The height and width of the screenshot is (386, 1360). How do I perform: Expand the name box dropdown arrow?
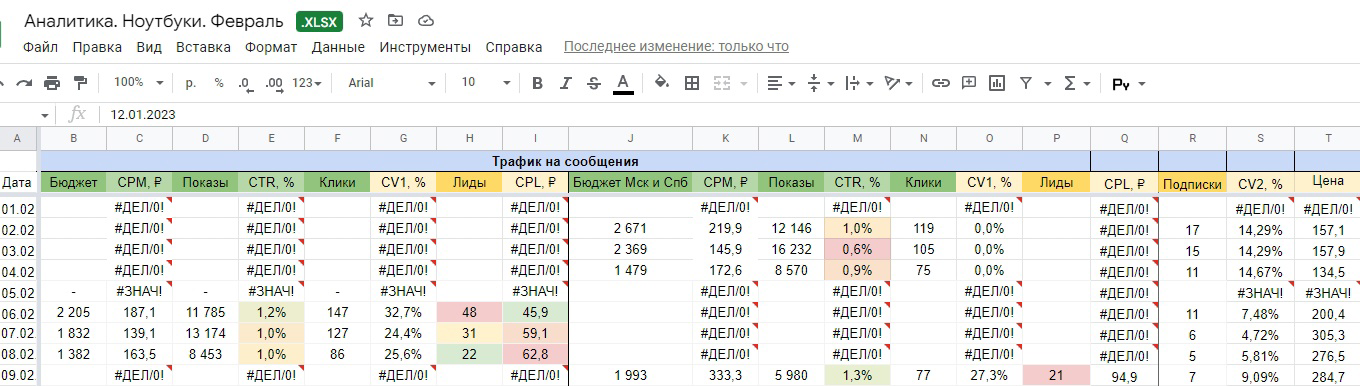click(x=44, y=115)
